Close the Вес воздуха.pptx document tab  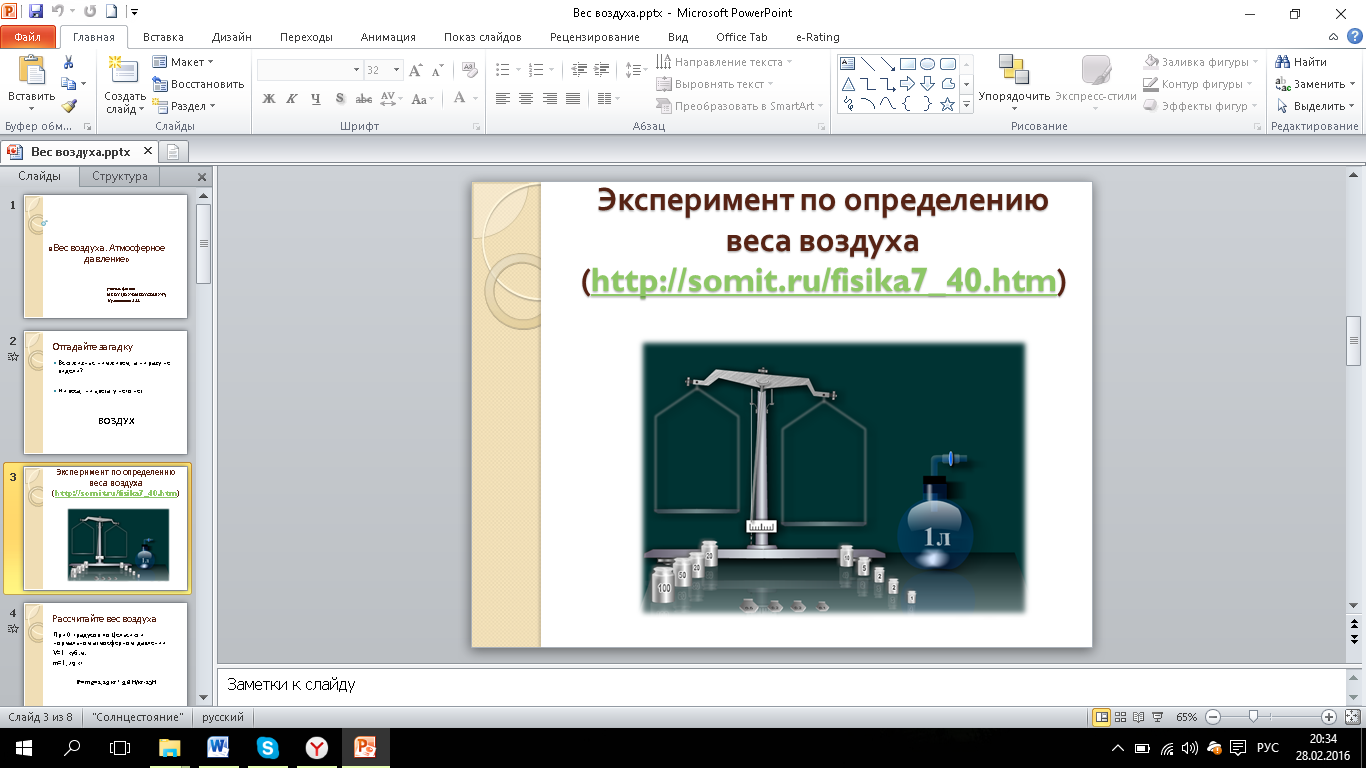coord(148,151)
